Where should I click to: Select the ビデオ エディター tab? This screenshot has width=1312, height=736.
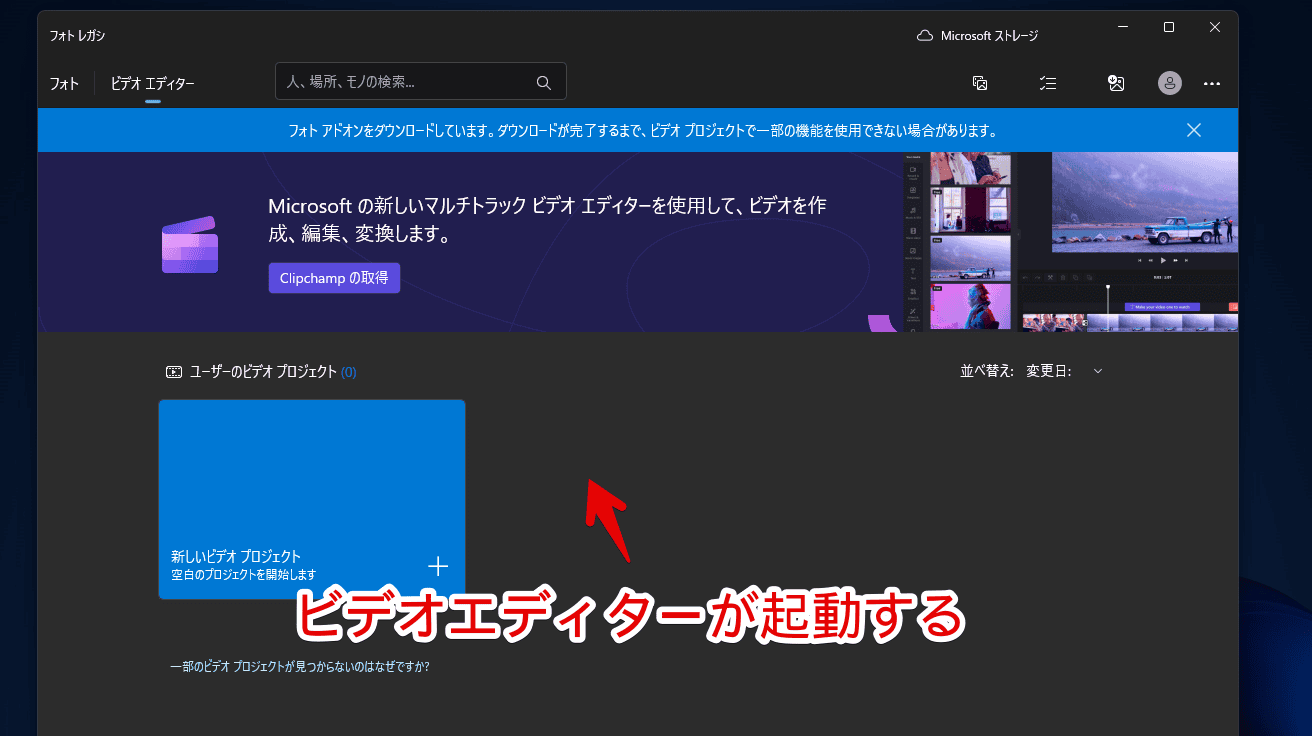(152, 84)
